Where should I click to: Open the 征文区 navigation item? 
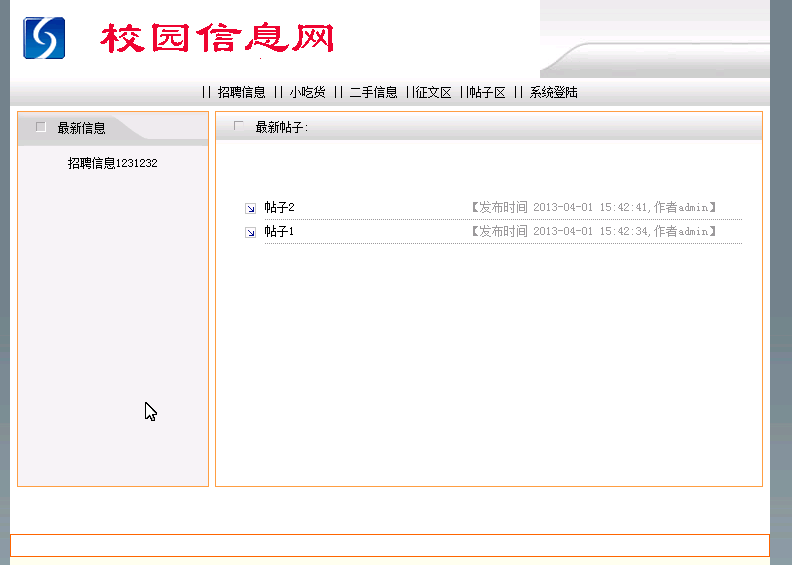433,92
